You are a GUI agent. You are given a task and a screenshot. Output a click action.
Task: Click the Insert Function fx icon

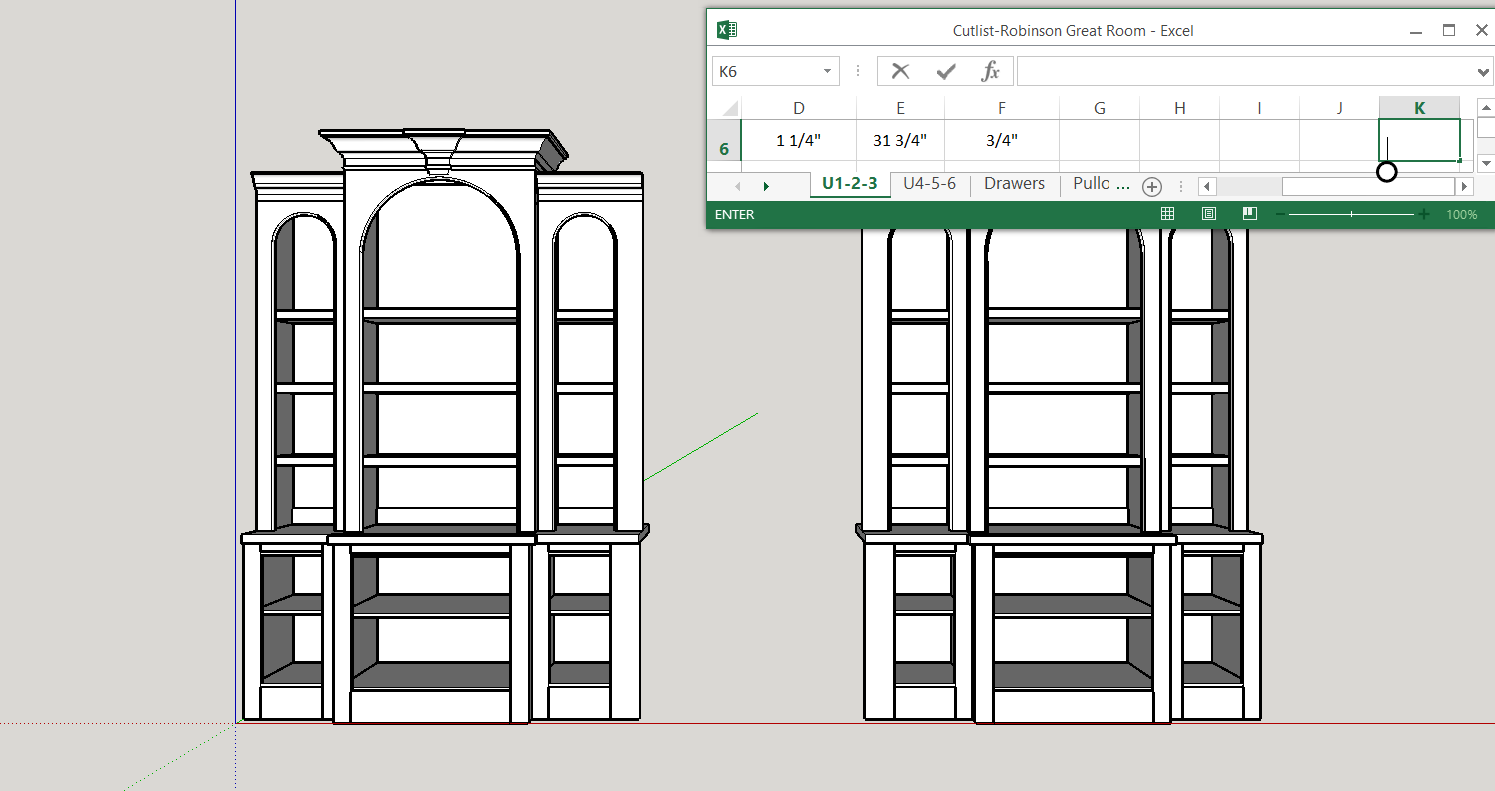tap(990, 71)
